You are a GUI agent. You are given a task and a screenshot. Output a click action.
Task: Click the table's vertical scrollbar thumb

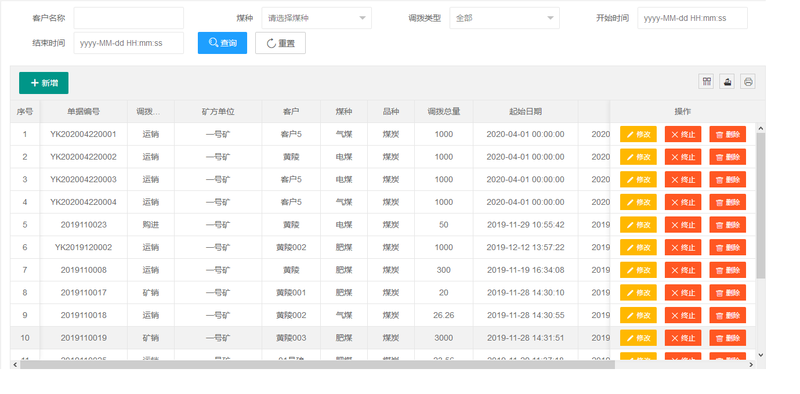tap(761, 205)
